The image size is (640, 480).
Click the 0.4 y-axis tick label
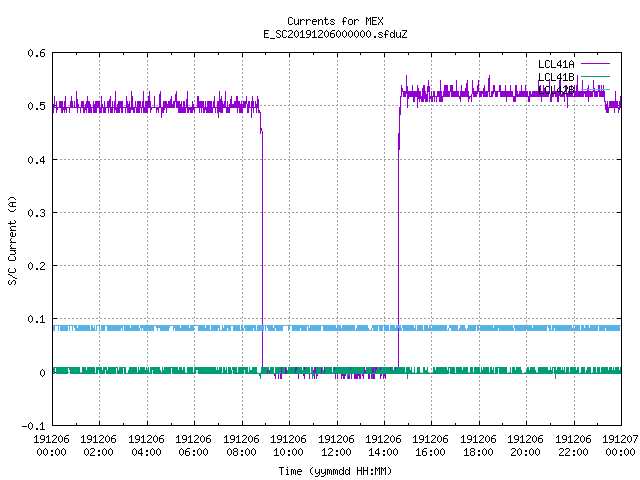point(36,160)
